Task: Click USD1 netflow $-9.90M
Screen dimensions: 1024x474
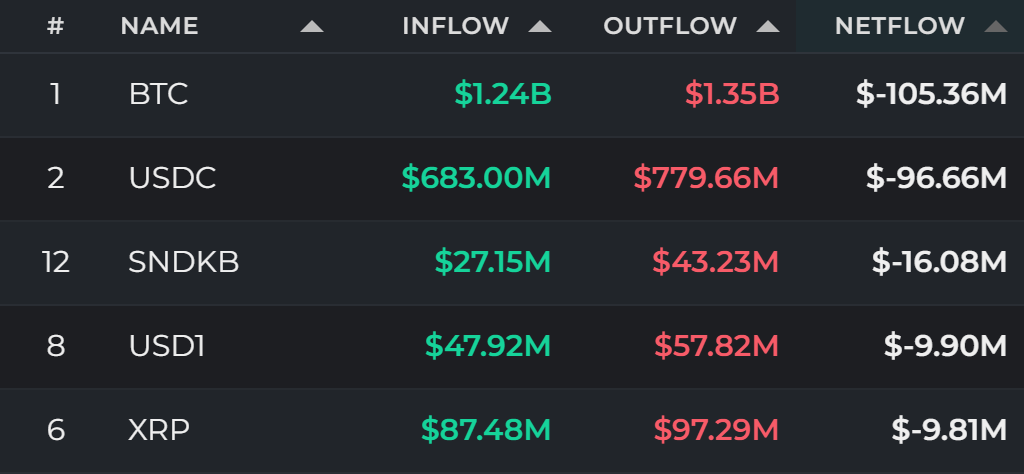Action: click(x=946, y=346)
